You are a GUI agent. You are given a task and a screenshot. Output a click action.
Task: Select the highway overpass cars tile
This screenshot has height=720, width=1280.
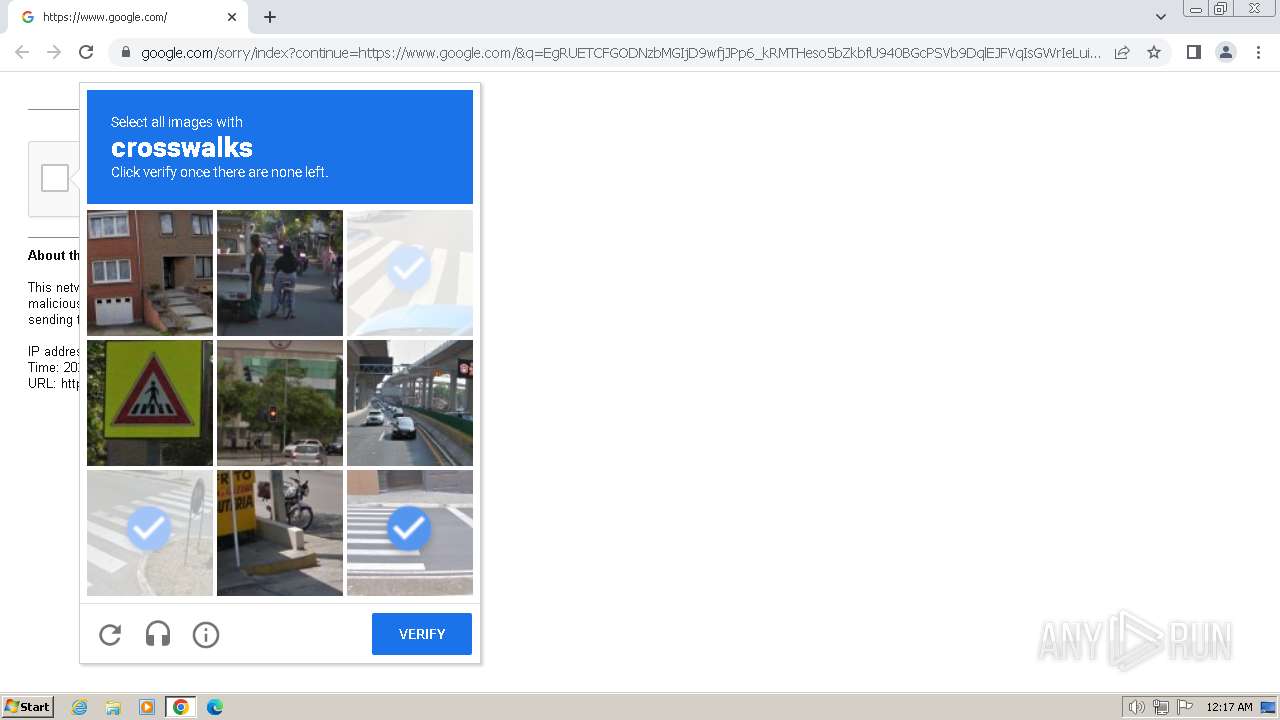click(x=410, y=403)
